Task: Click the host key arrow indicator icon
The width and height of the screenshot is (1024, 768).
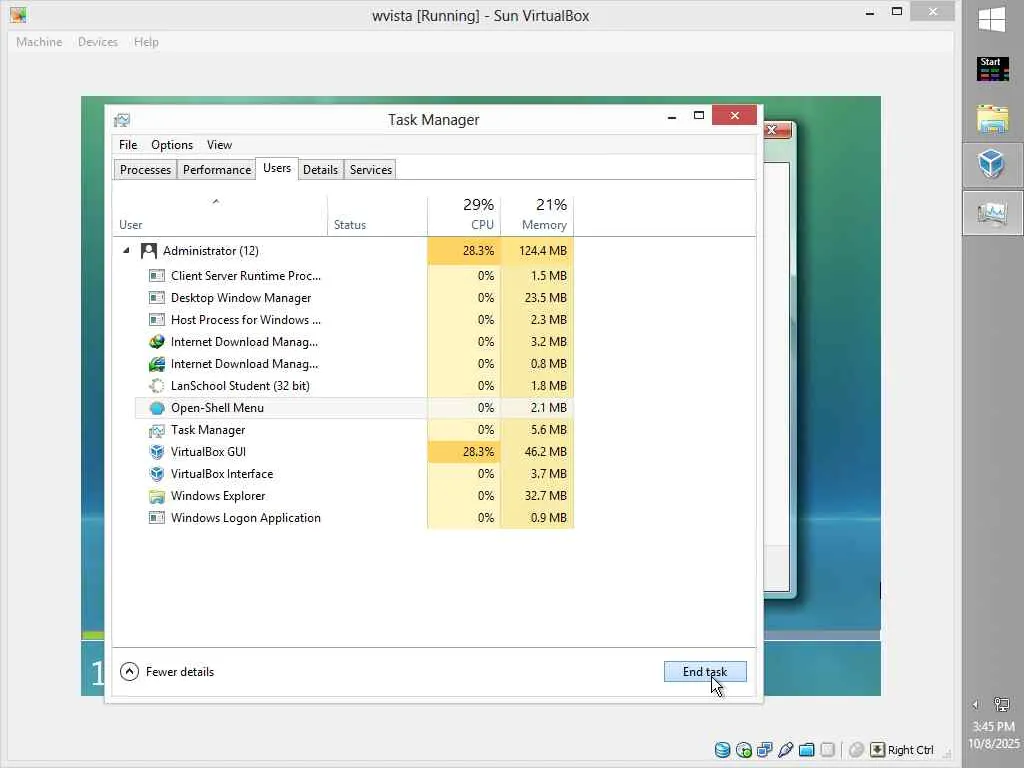Action: point(877,750)
